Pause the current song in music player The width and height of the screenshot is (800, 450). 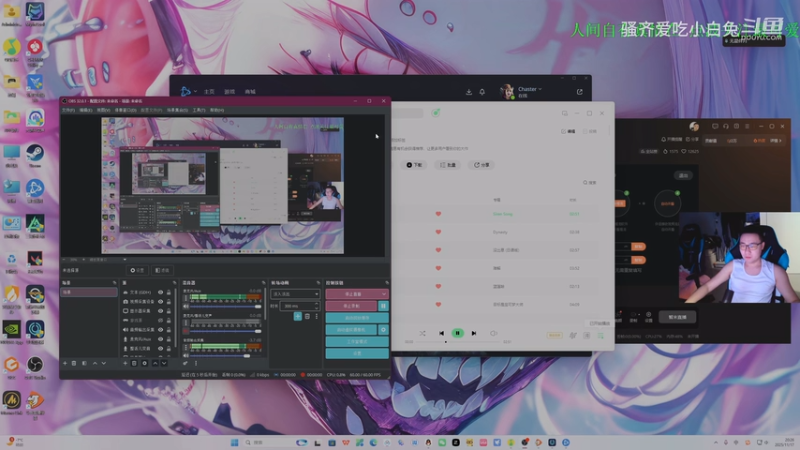tap(458, 333)
